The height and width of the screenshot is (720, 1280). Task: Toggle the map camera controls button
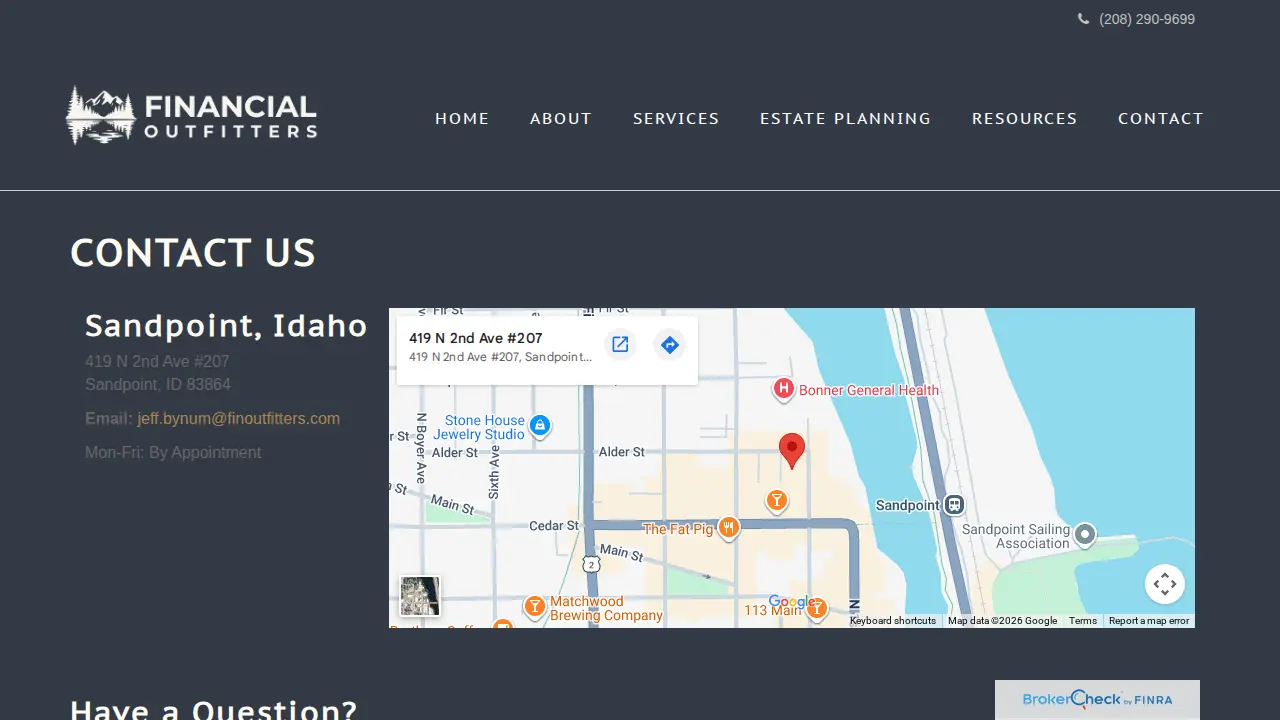click(1165, 584)
